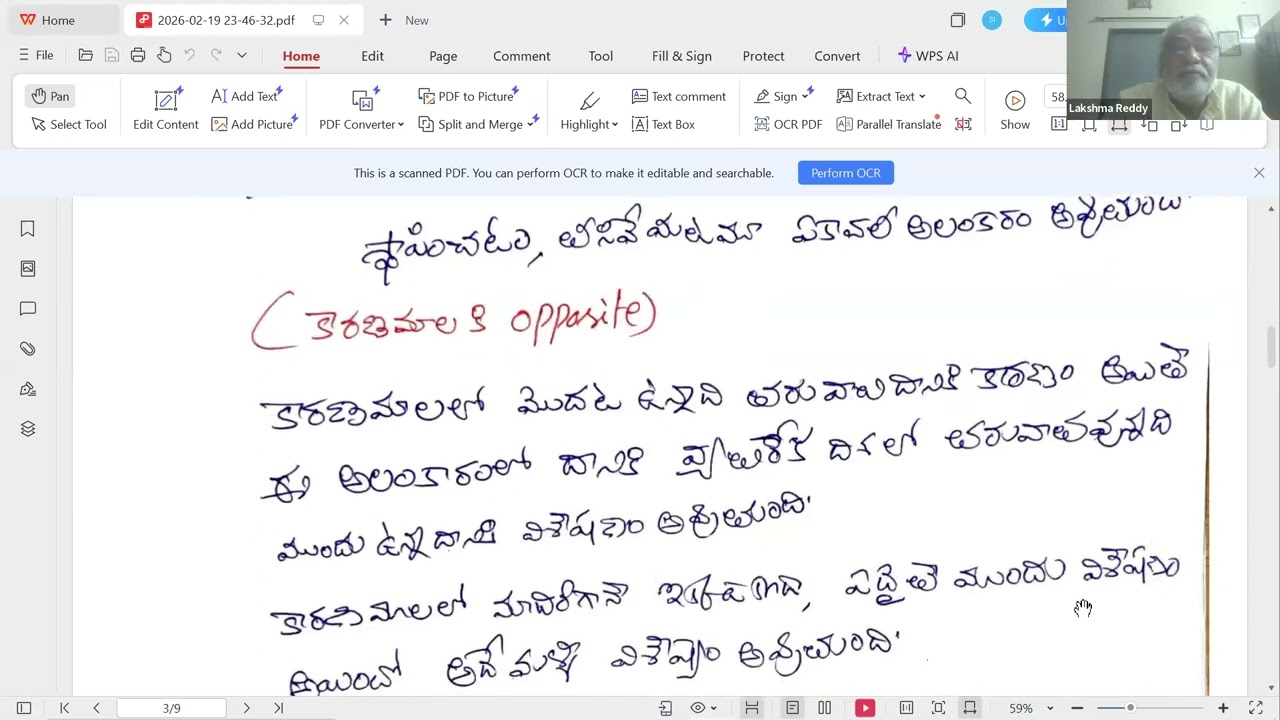Click the zoom slider handle
The image size is (1280, 720).
[x=1130, y=708]
